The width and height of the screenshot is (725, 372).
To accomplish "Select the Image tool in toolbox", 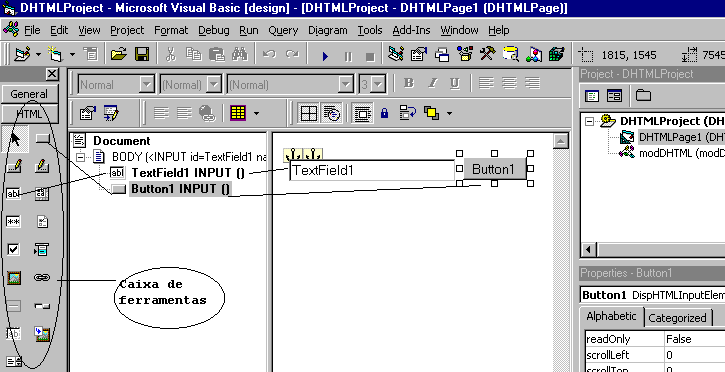I will point(14,278).
